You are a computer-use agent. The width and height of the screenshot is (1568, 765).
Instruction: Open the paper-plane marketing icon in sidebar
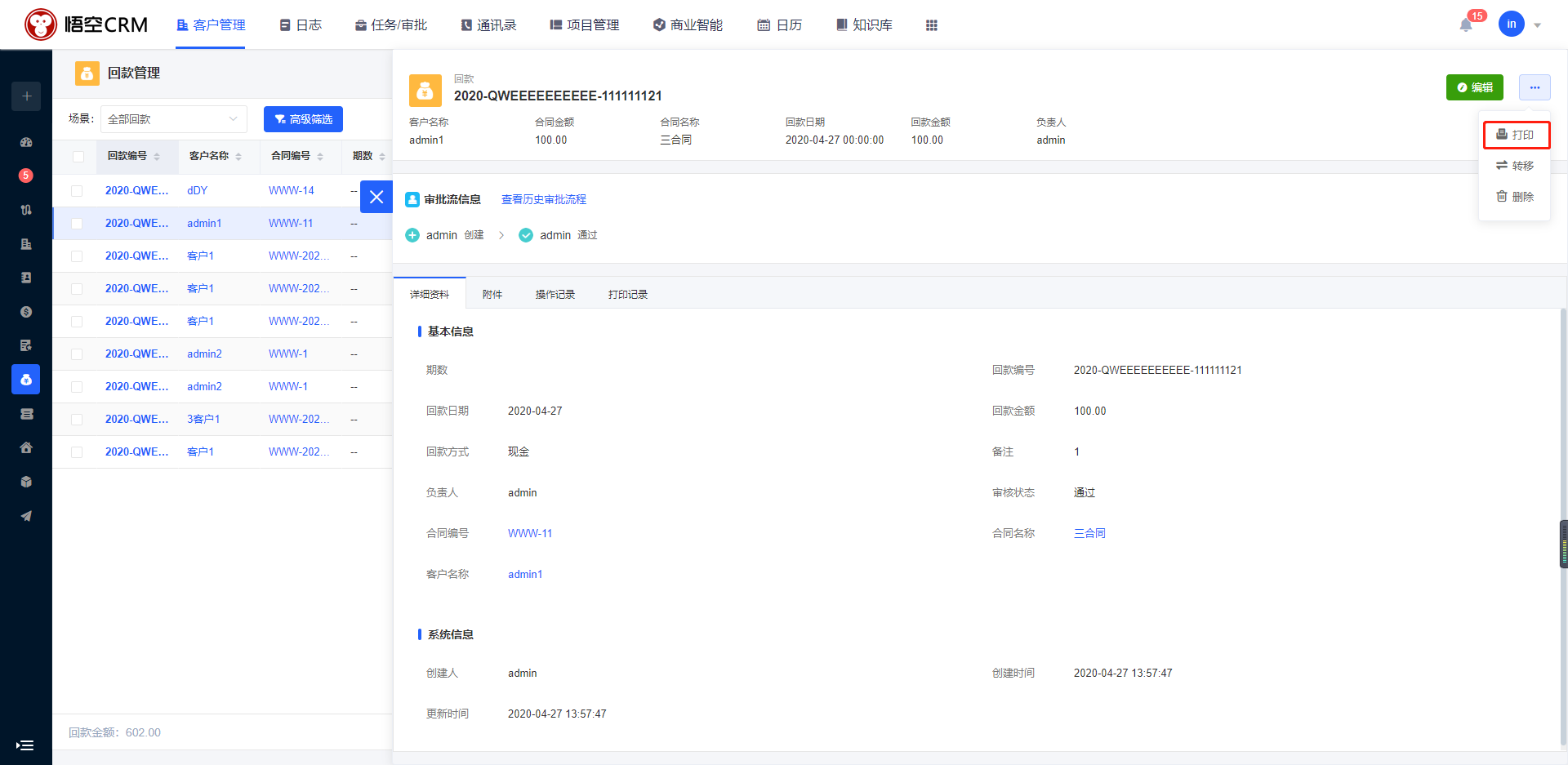[26, 516]
